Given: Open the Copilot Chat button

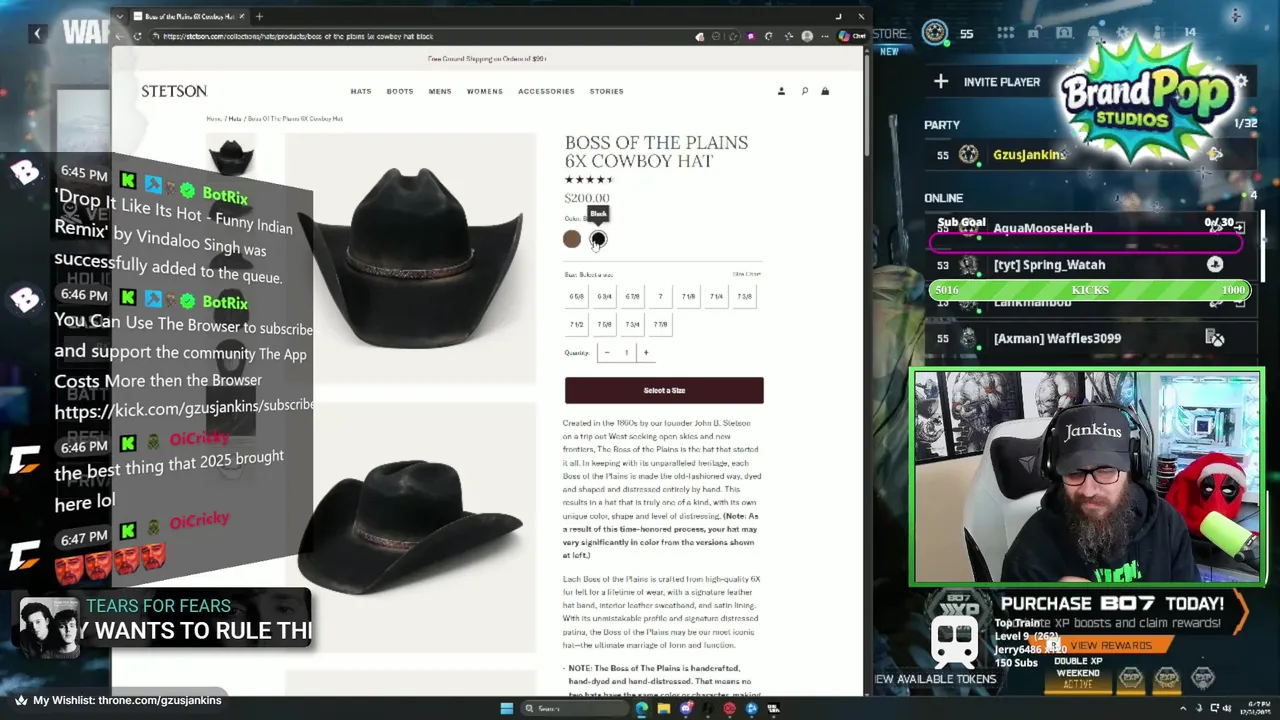Looking at the screenshot, I should (x=851, y=36).
